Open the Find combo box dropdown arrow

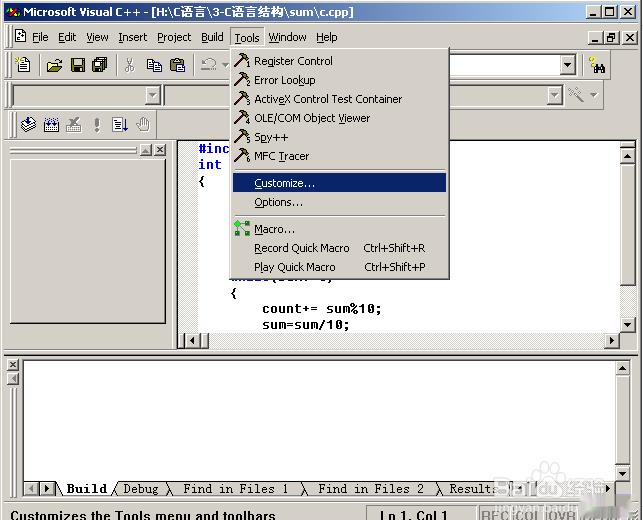click(x=568, y=65)
